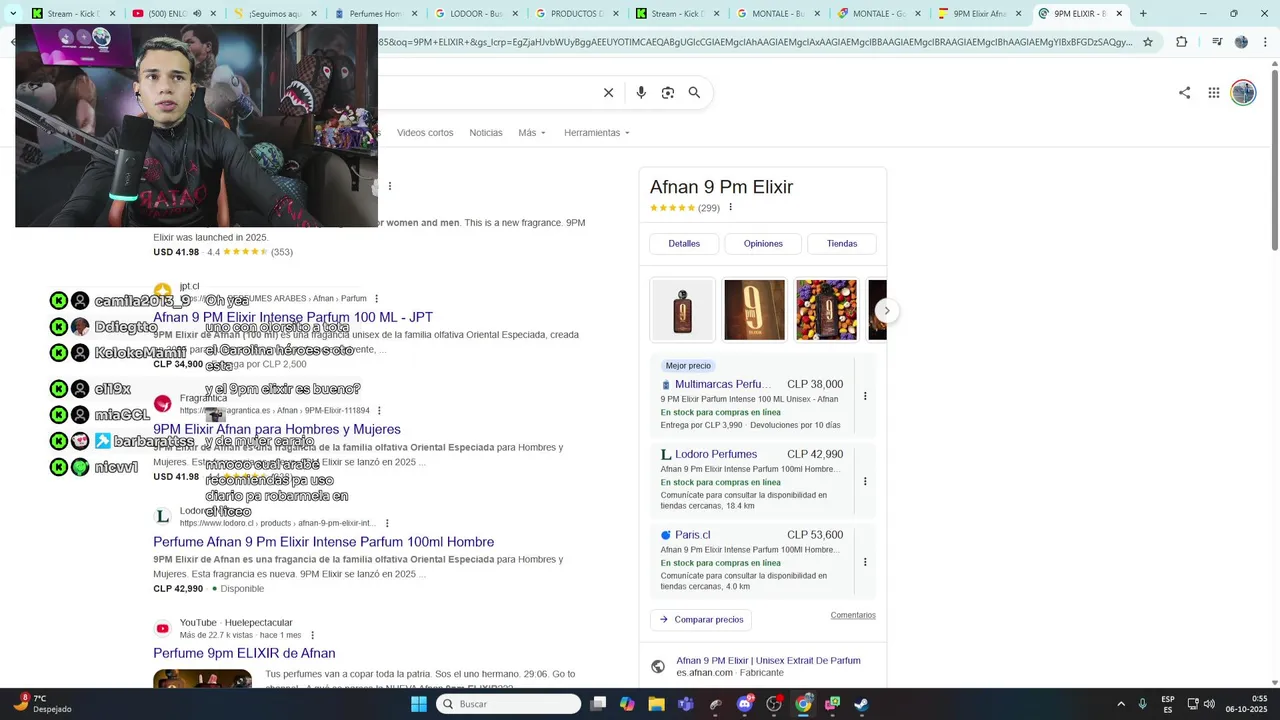Open options for the Multimarcas Perfumes offer

[x=865, y=396]
